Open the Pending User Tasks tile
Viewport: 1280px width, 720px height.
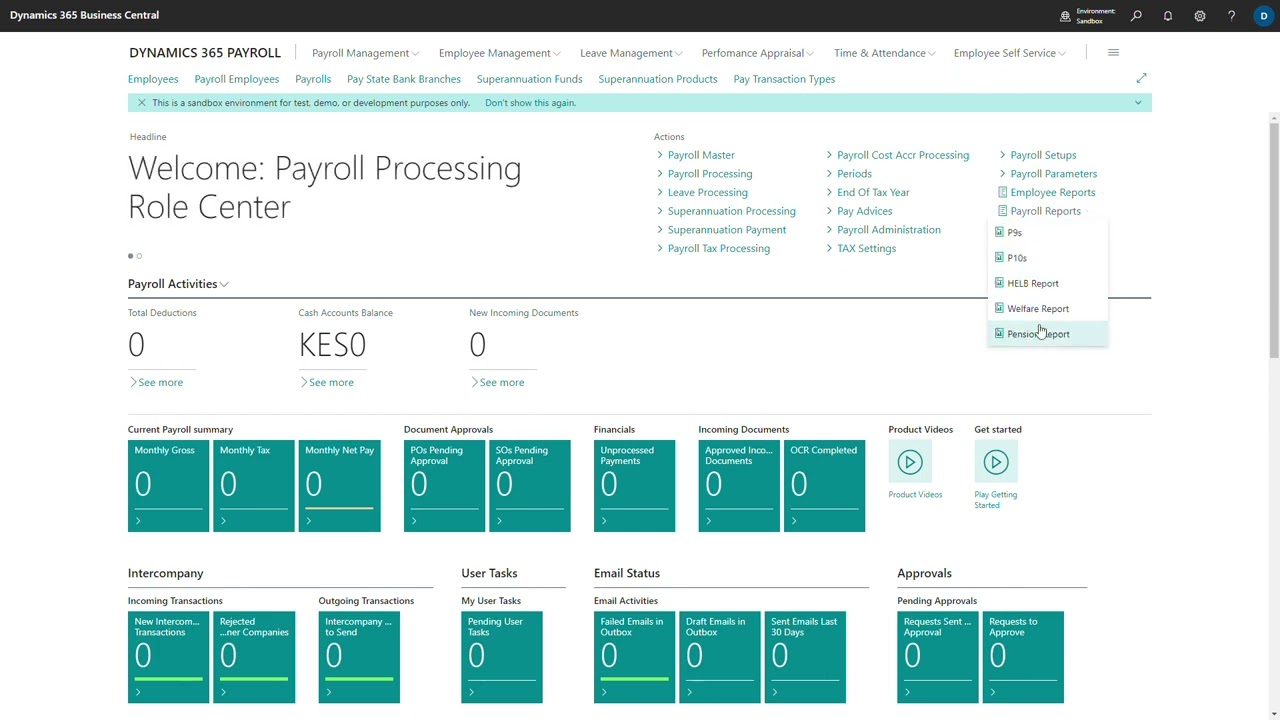(x=502, y=657)
